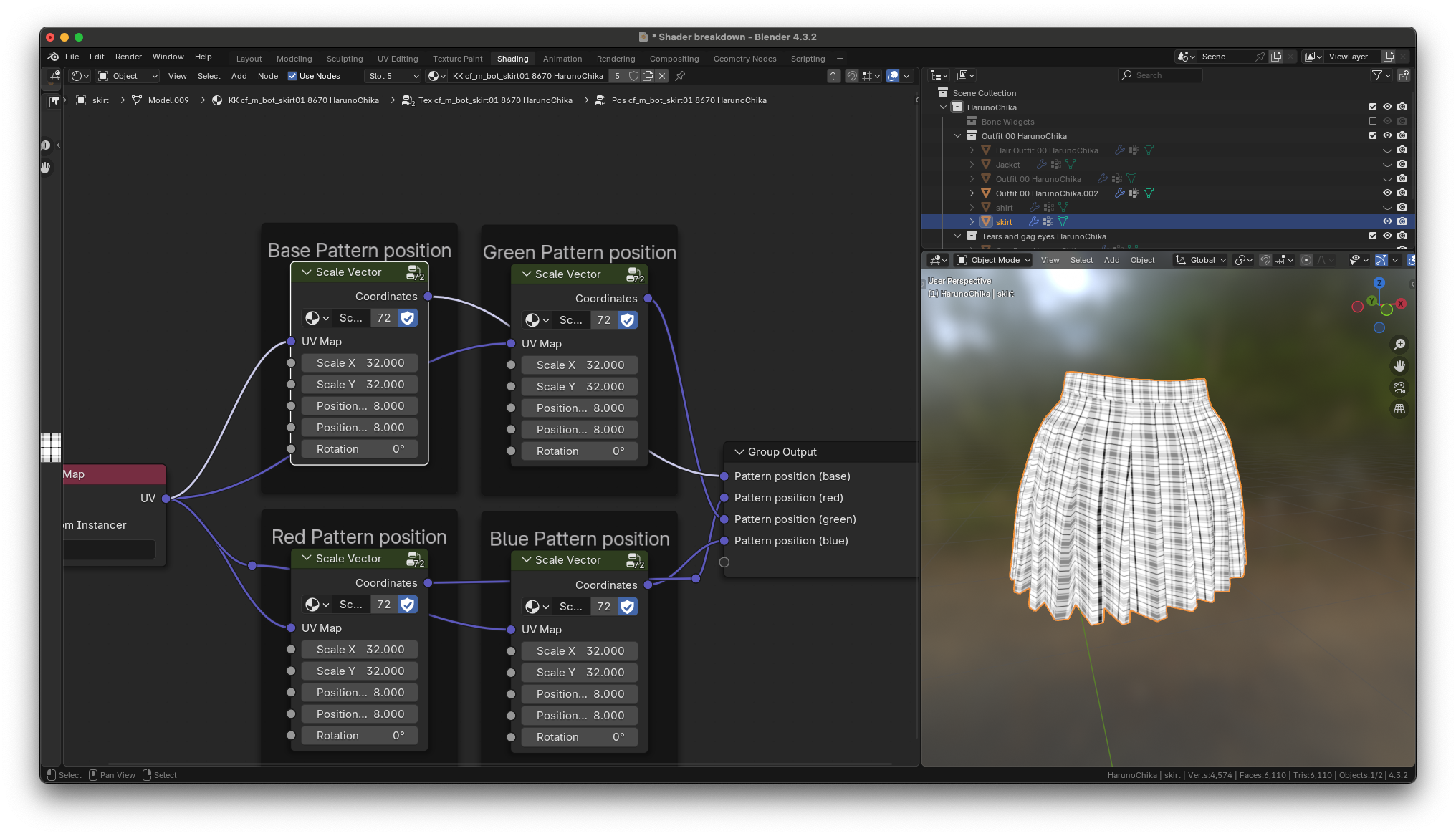Click the outliner filter funnel icon

click(1376, 75)
